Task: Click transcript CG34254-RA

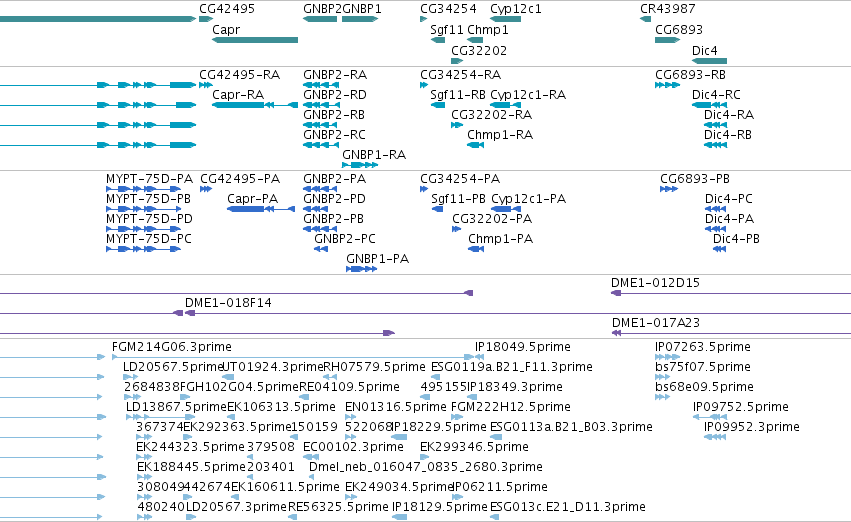Action: pos(460,75)
